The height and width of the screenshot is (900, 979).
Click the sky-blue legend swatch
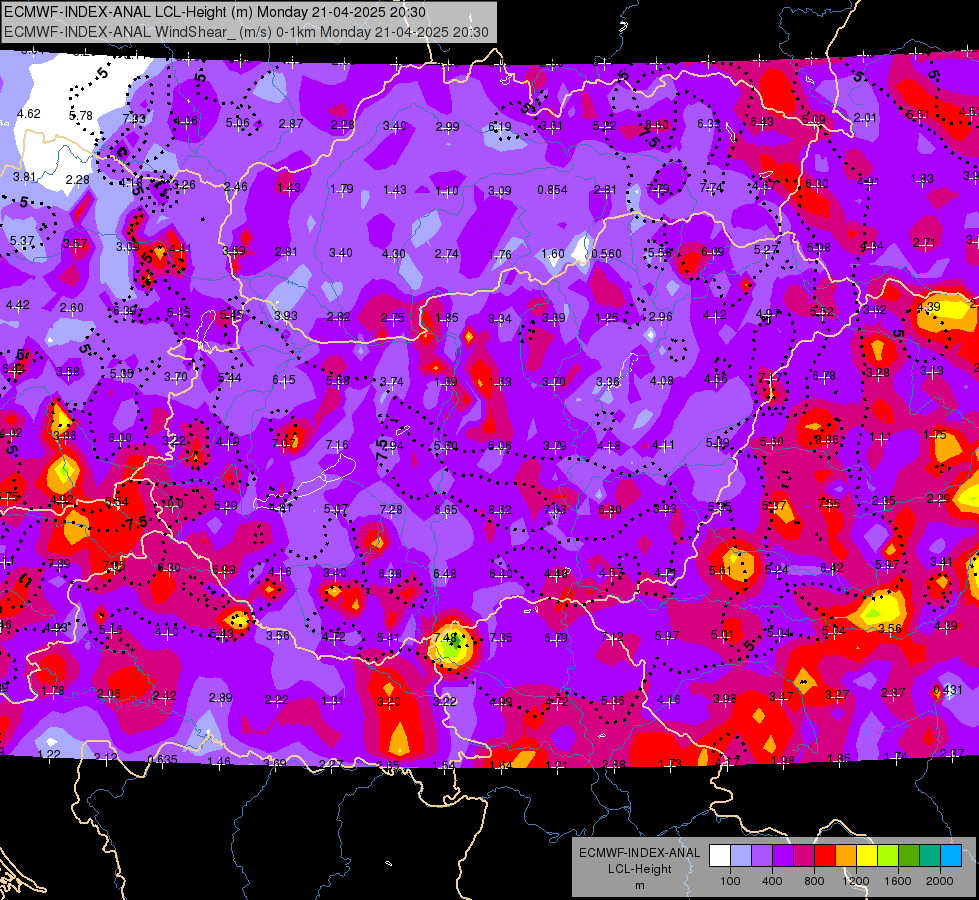[x=951, y=856]
